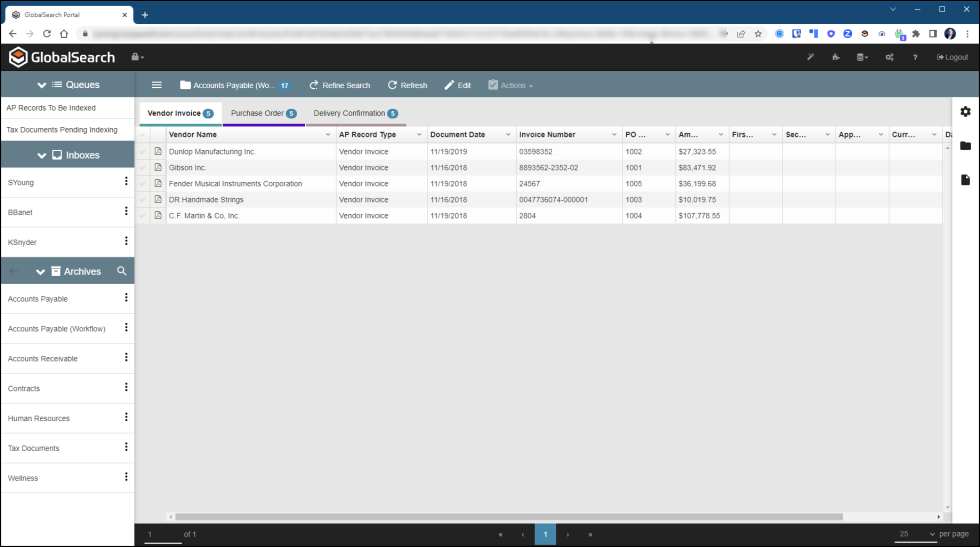Log out using Logout link
The height and width of the screenshot is (547, 980).
click(x=952, y=57)
